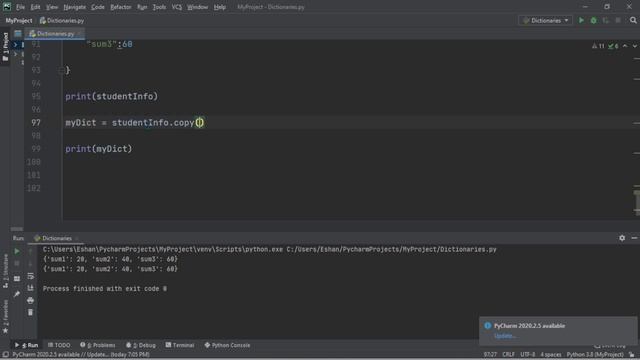
Task: Rerun Dictionaries with the green Run panel arrow
Action: coord(17,251)
